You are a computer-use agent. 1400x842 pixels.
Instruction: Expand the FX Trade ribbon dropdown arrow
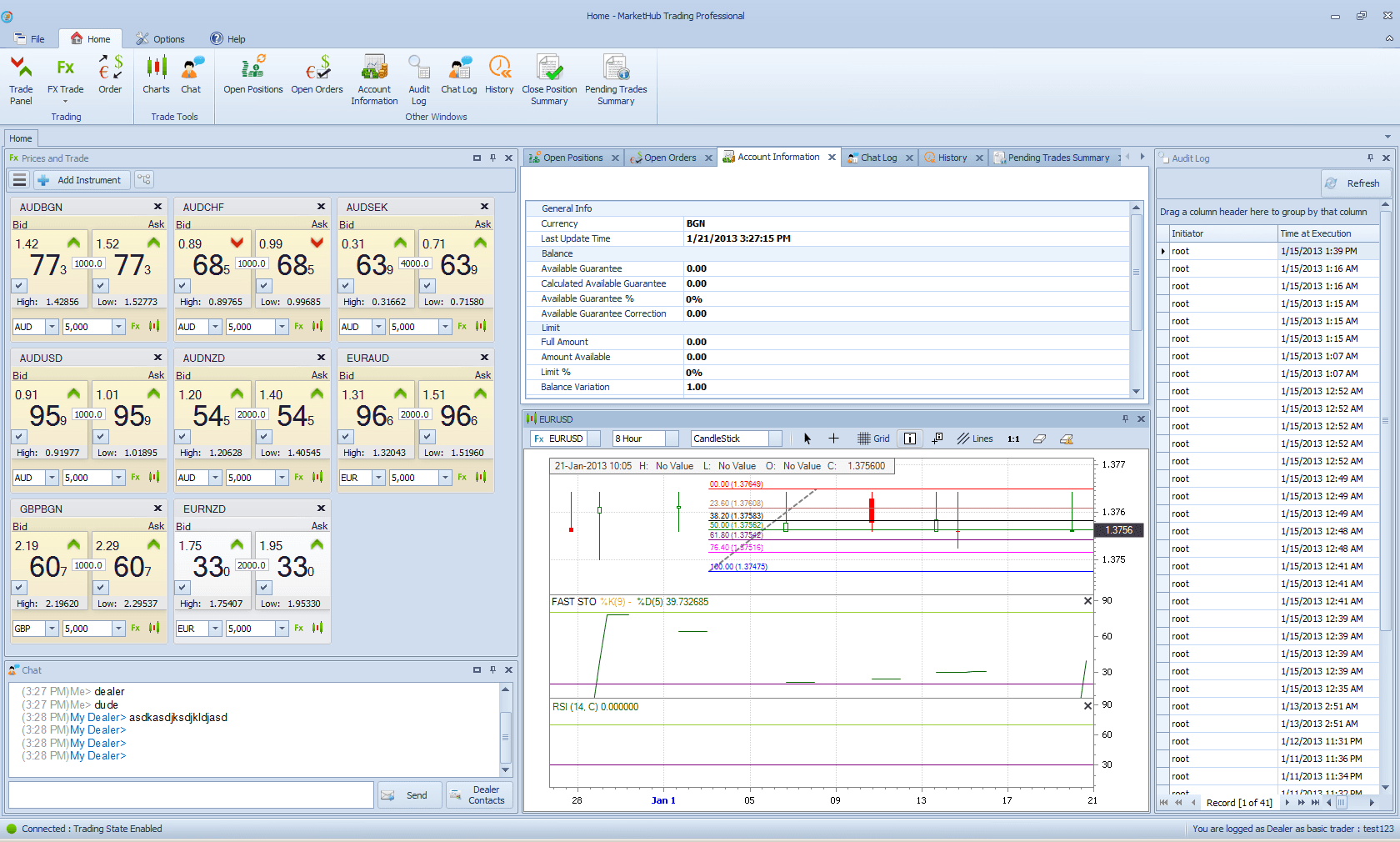(65, 102)
